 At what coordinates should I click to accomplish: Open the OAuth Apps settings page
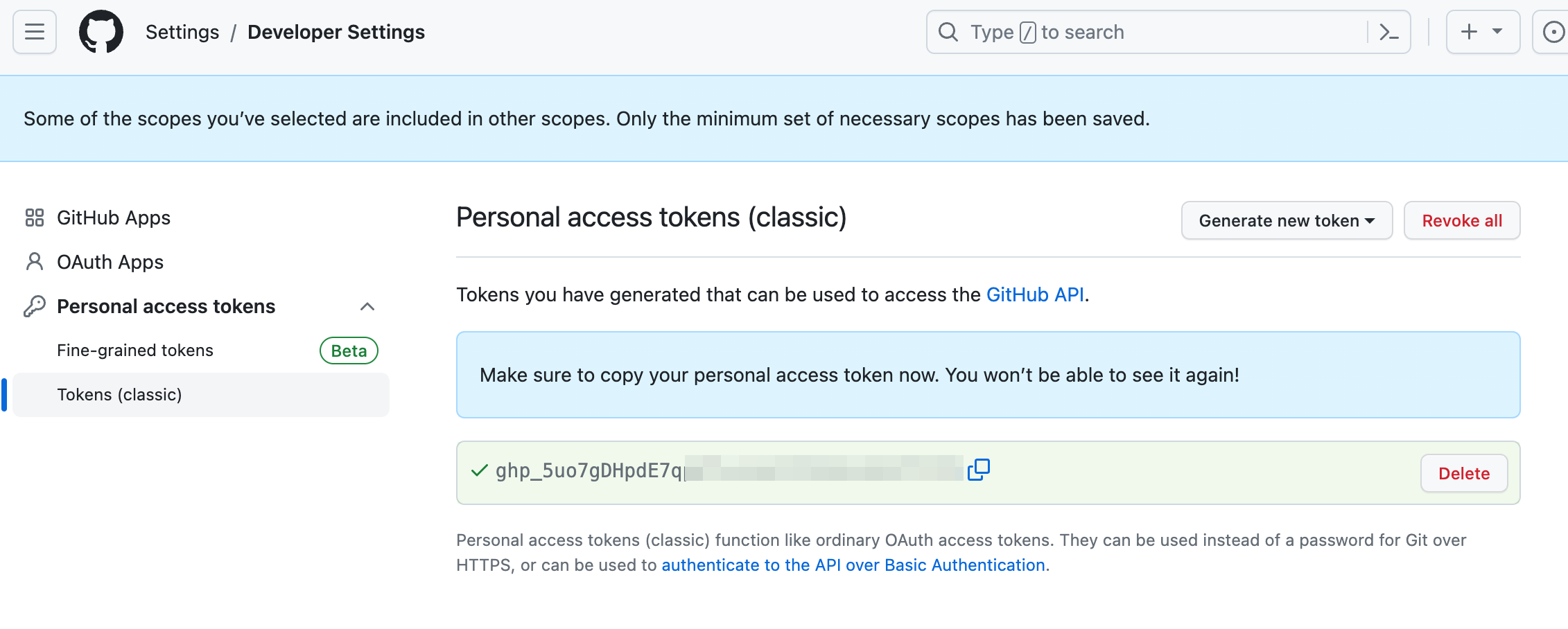tap(110, 262)
